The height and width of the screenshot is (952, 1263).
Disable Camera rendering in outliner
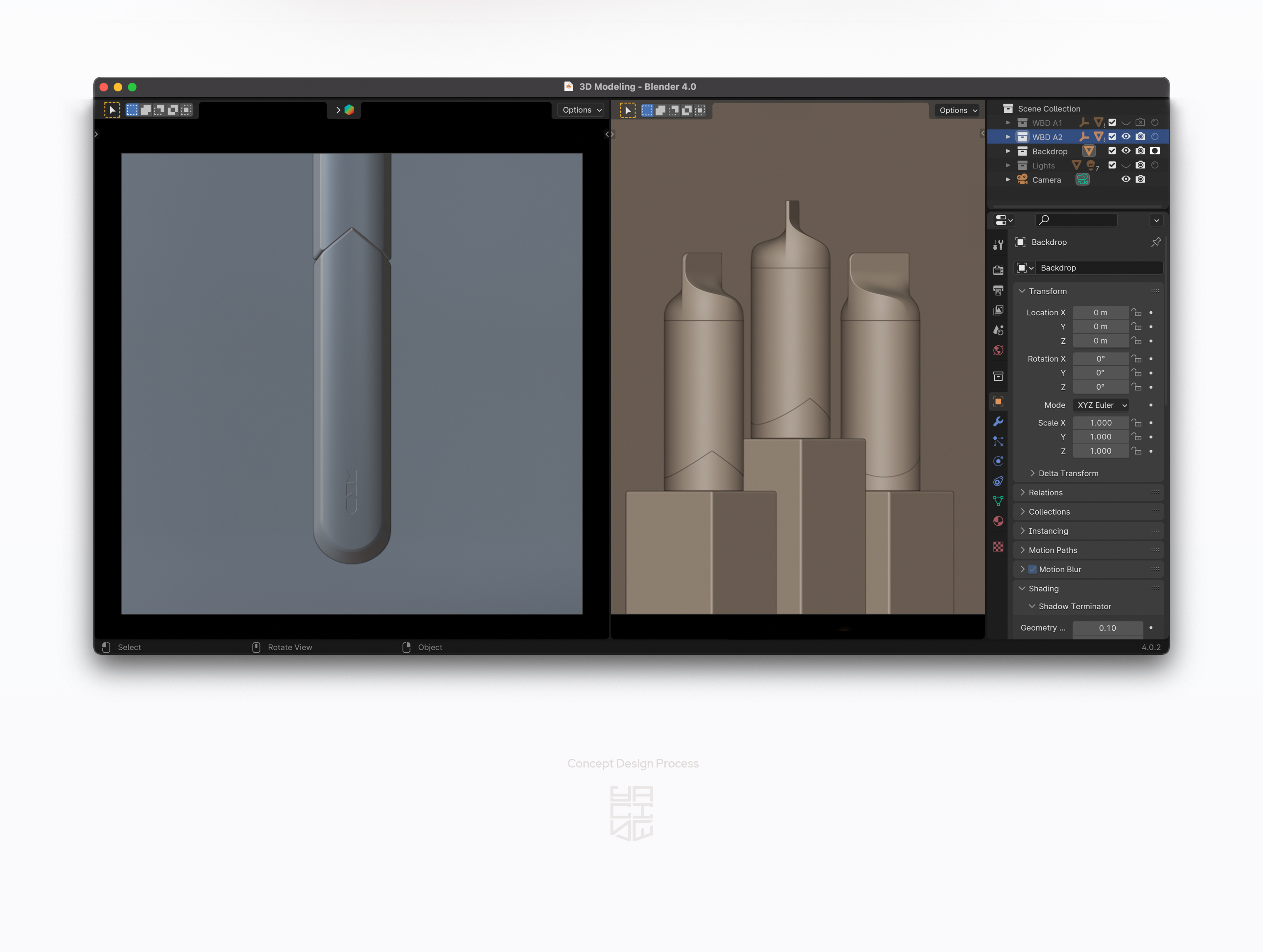(1140, 179)
